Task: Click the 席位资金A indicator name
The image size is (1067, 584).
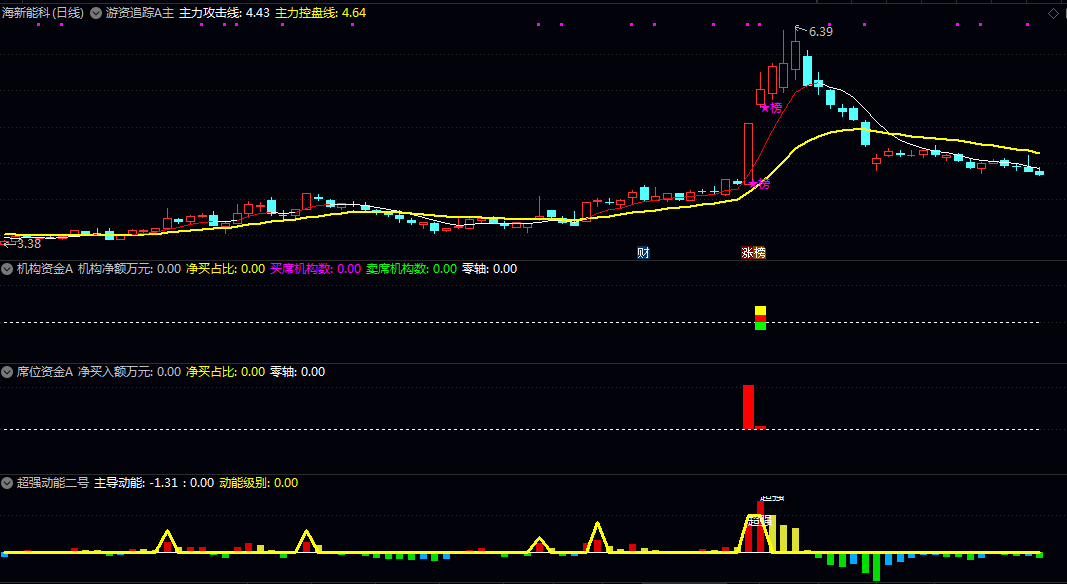Action: pos(44,372)
